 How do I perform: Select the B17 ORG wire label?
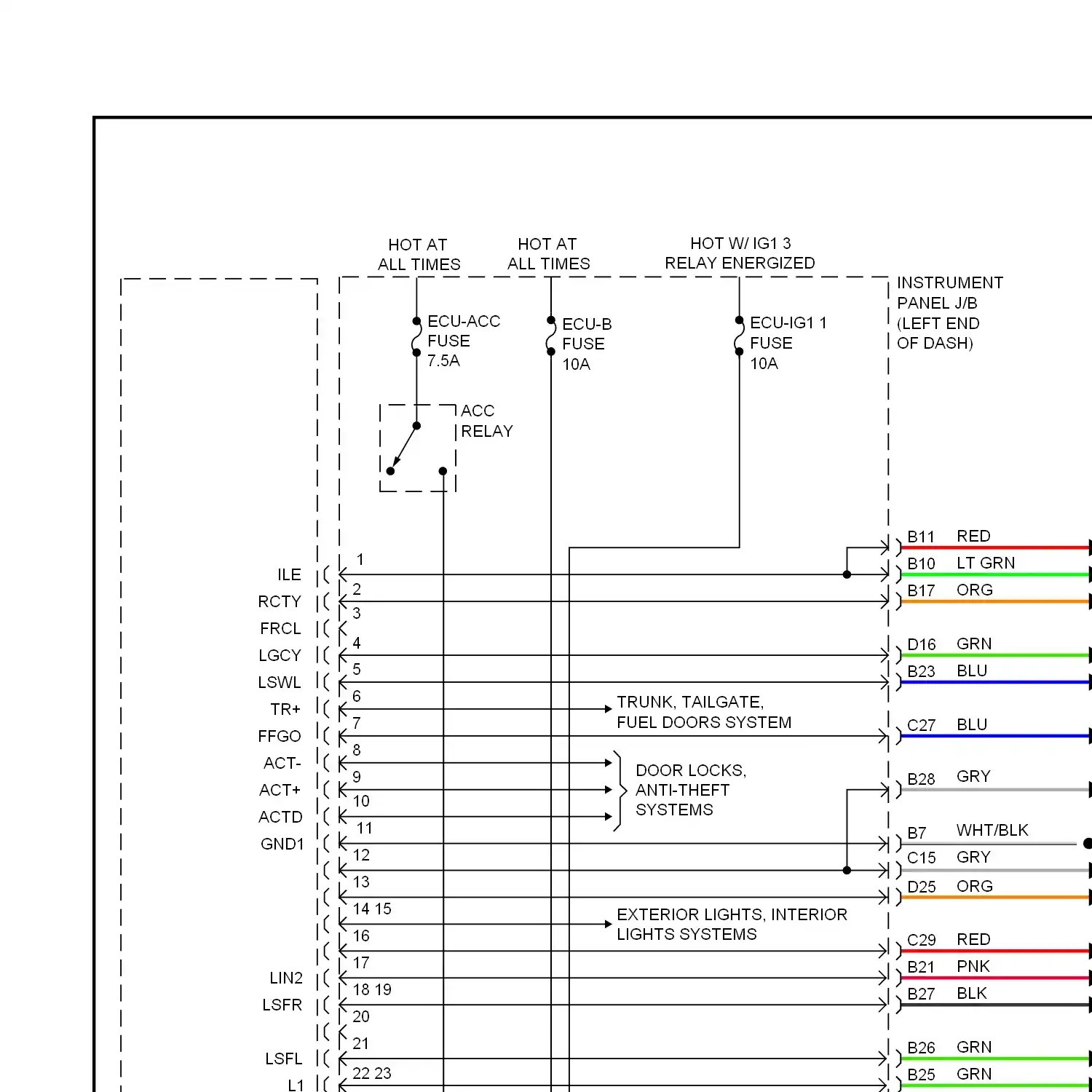950,590
